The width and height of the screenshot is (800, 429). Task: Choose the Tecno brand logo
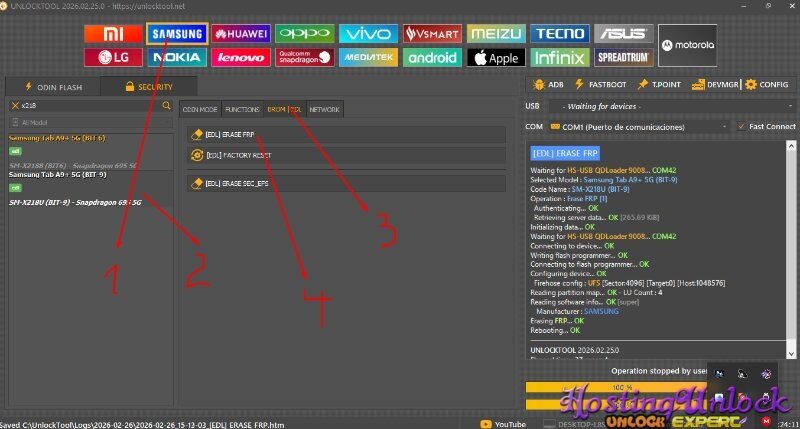coord(560,34)
